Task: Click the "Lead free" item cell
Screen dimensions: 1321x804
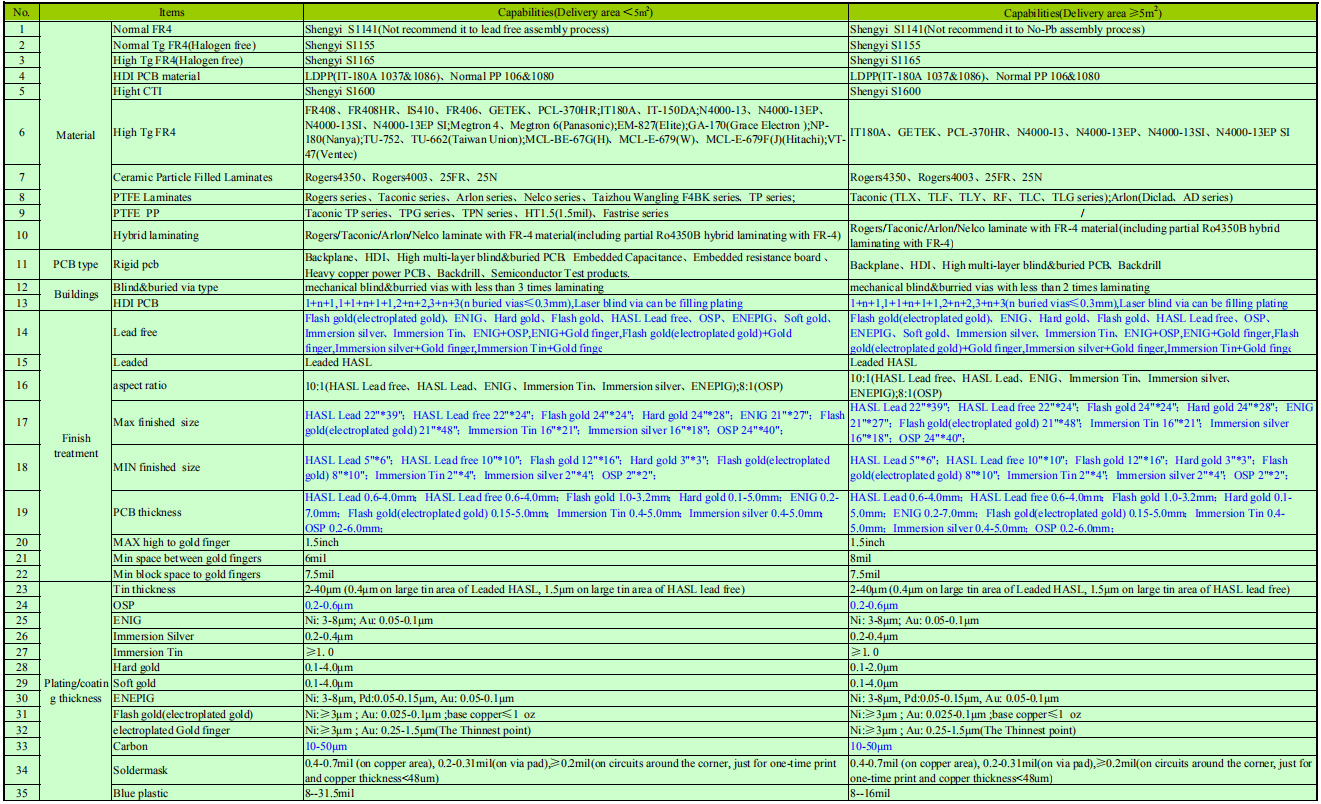Action: [x=205, y=332]
